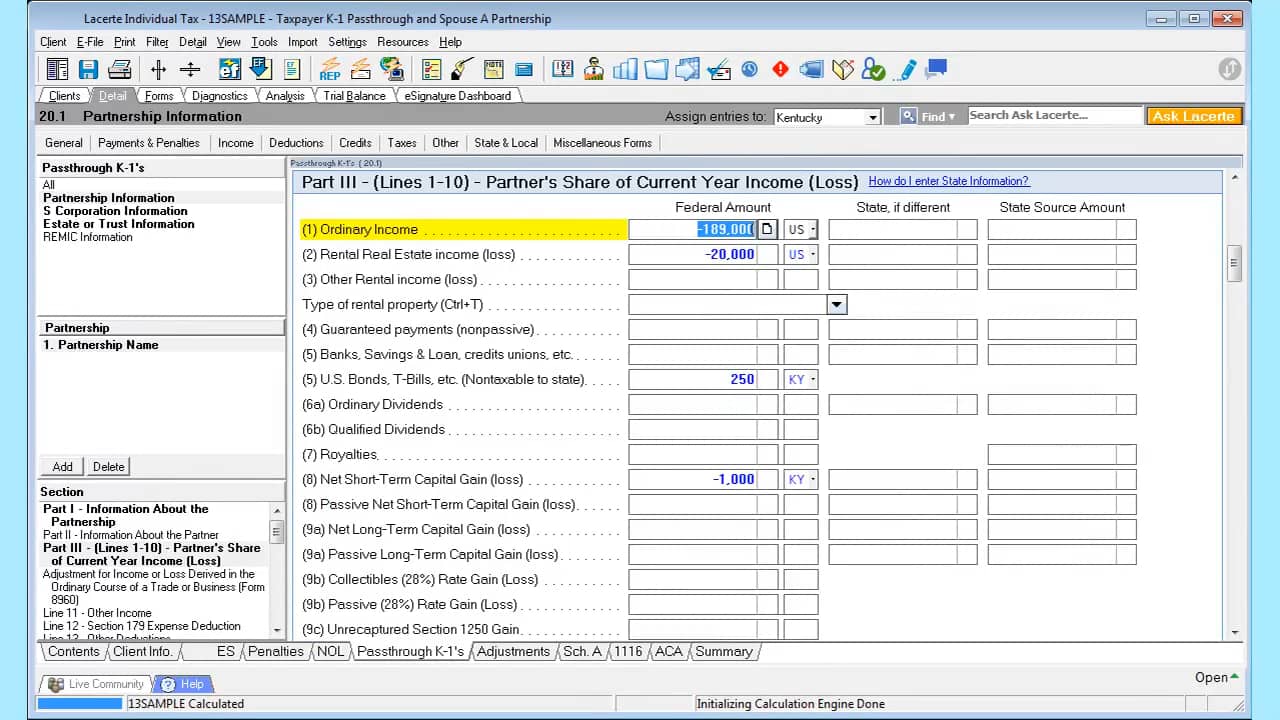Open the E-File menu
This screenshot has width=1280, height=720.
(90, 42)
